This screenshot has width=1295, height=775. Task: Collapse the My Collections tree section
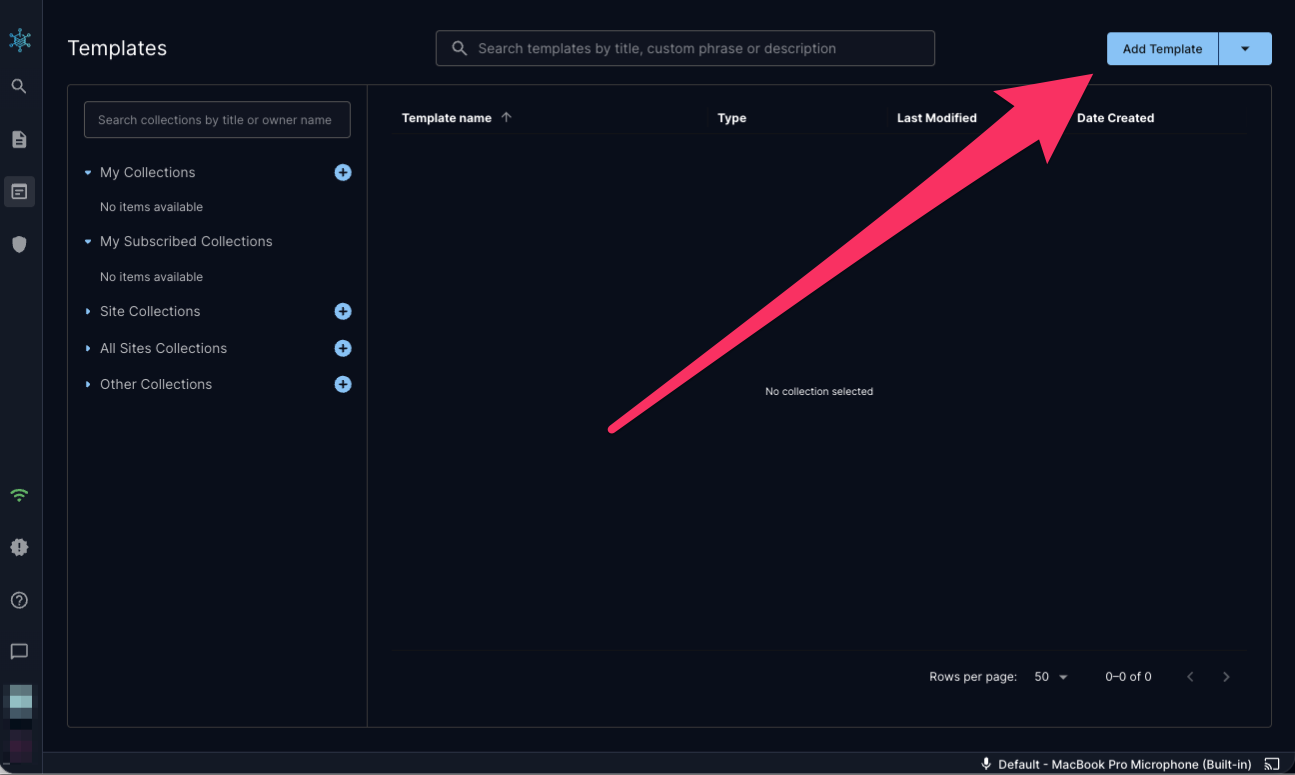[x=88, y=173]
